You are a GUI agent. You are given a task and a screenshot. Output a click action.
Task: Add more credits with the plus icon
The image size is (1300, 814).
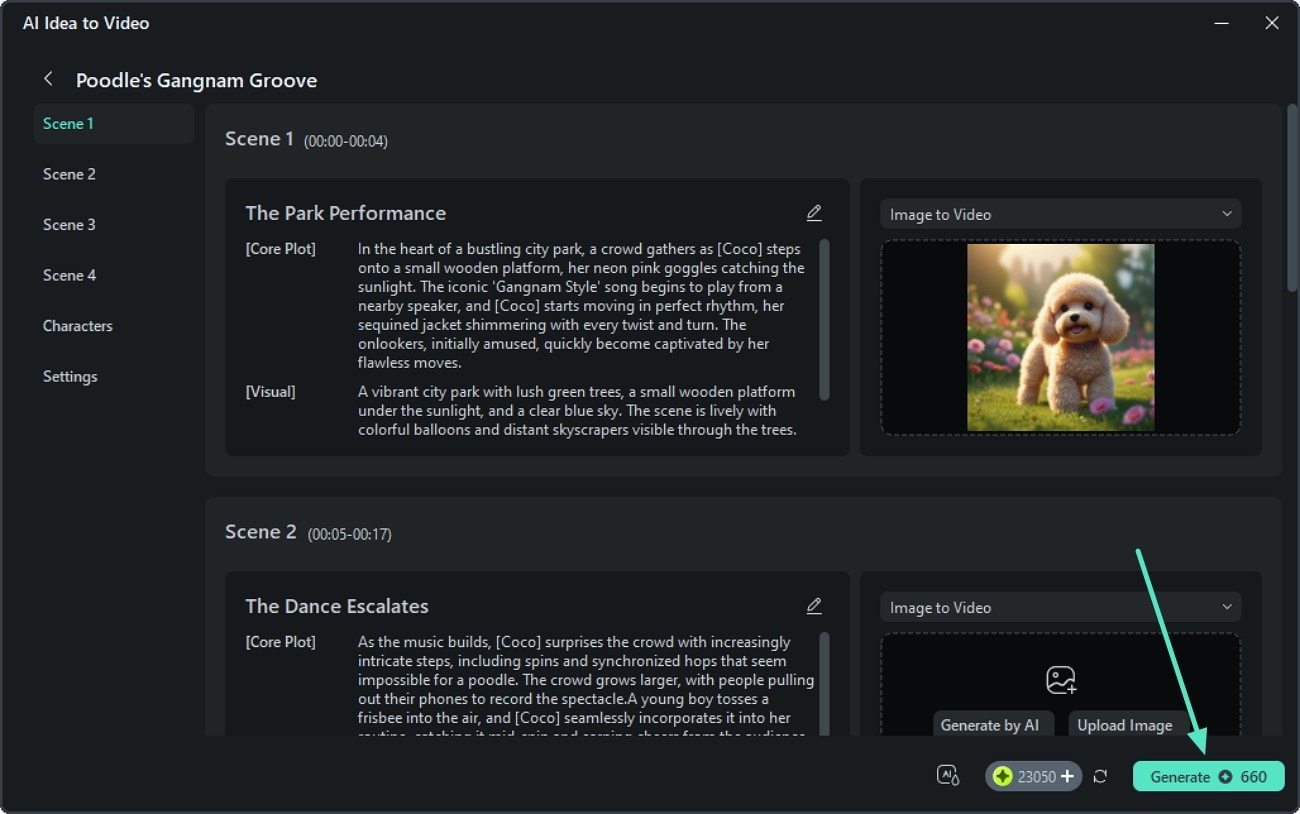(x=1068, y=776)
